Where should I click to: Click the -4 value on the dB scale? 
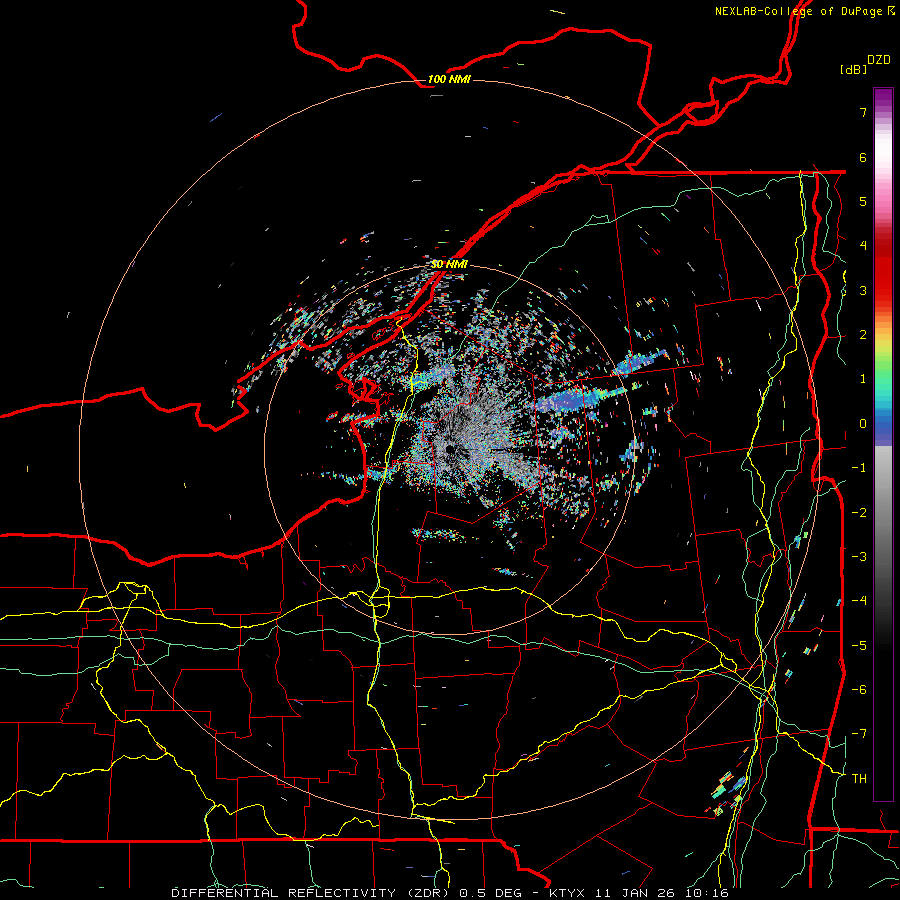click(859, 601)
